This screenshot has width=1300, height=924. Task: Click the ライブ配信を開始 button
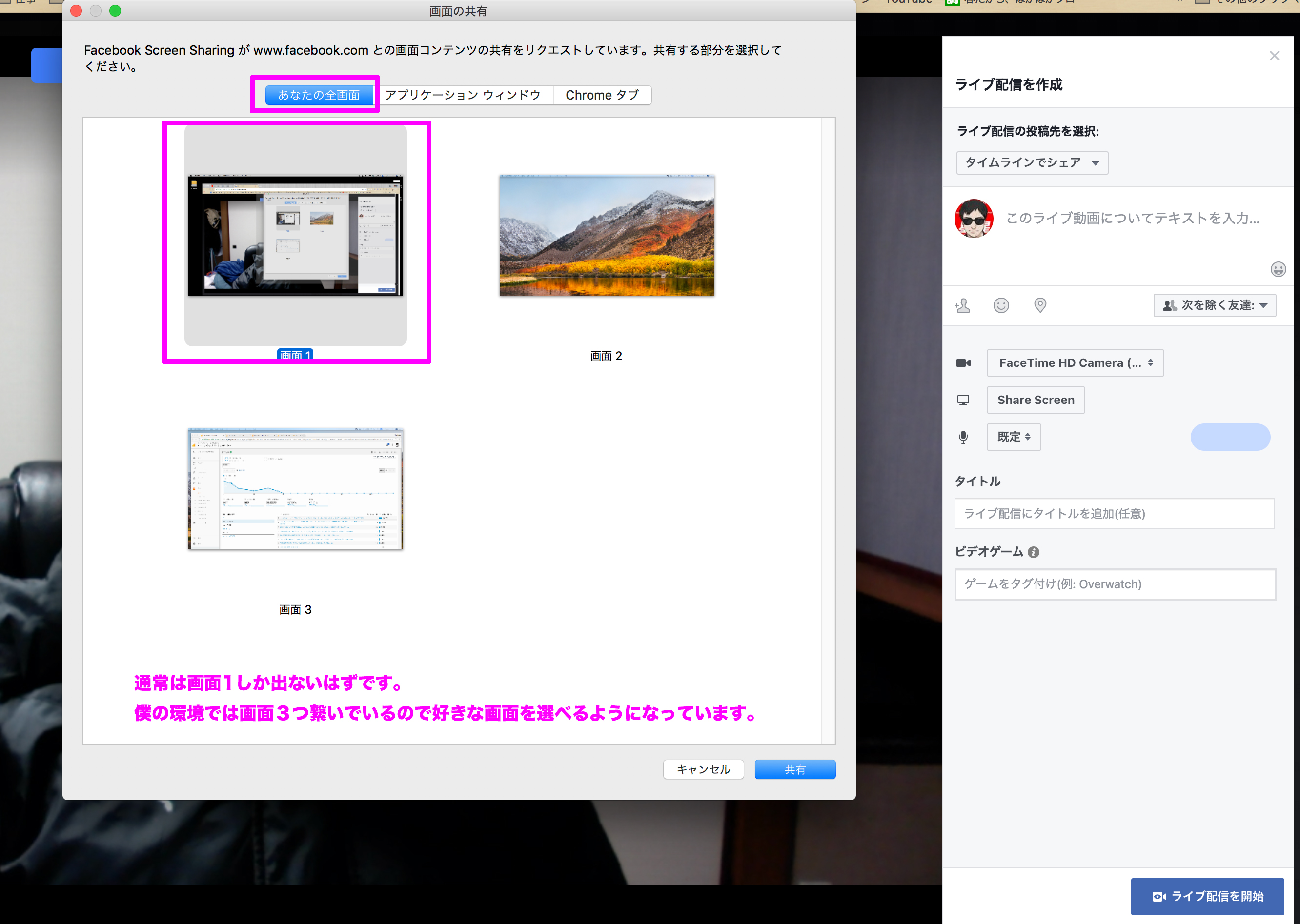click(1207, 896)
